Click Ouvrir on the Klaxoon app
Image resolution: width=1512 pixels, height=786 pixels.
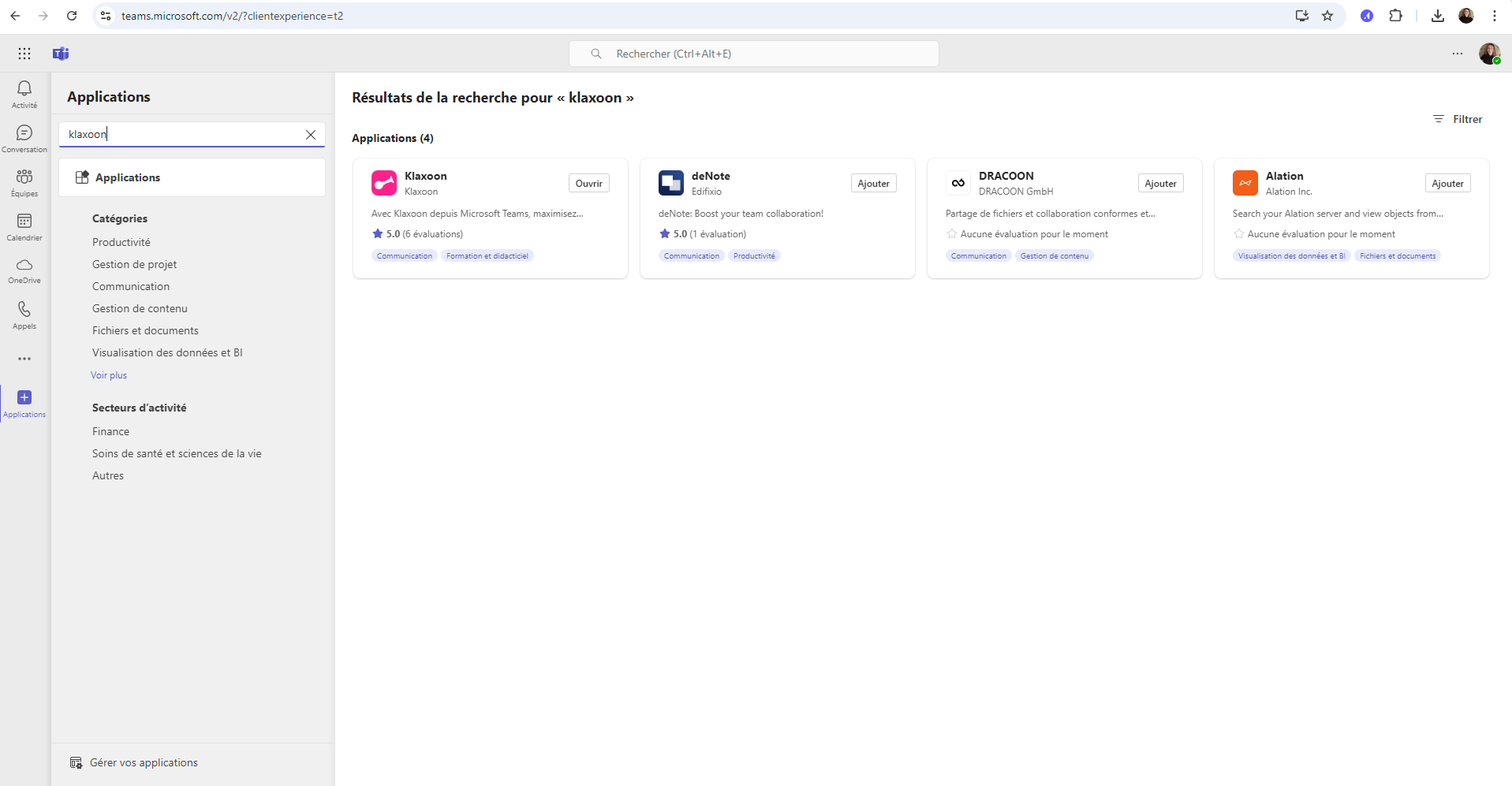click(x=588, y=184)
